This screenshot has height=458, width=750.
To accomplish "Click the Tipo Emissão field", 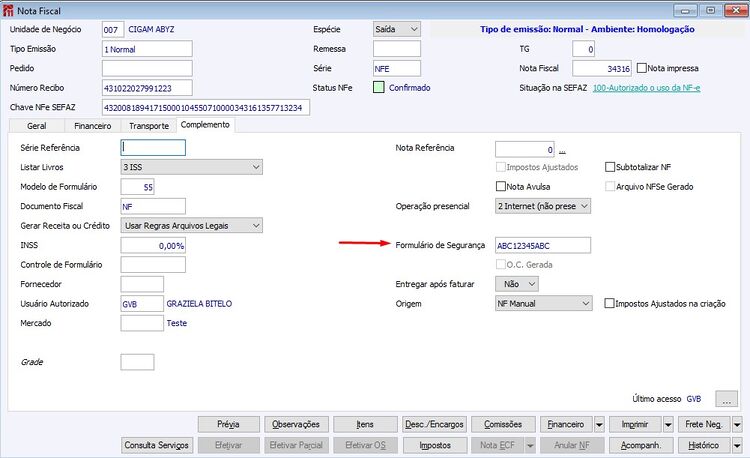I will click(x=147, y=49).
